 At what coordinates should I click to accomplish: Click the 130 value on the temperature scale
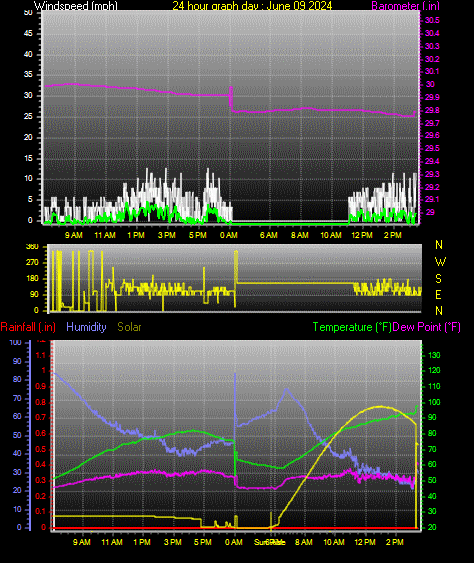point(434,355)
